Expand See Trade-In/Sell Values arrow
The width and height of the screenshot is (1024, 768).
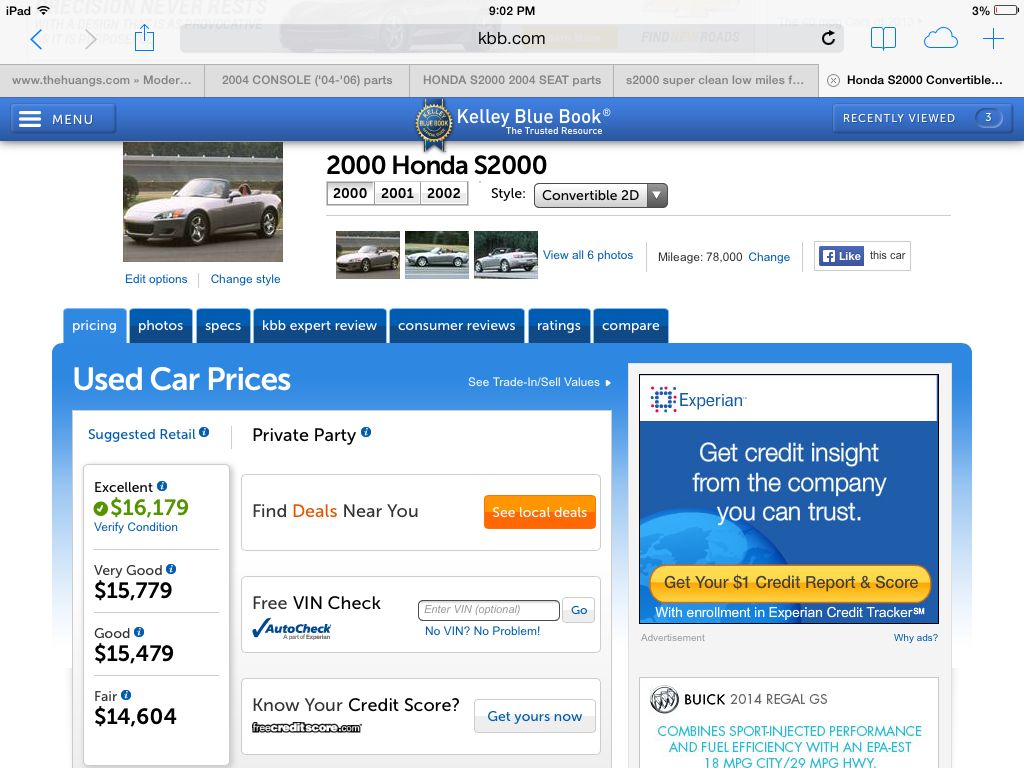coord(609,383)
